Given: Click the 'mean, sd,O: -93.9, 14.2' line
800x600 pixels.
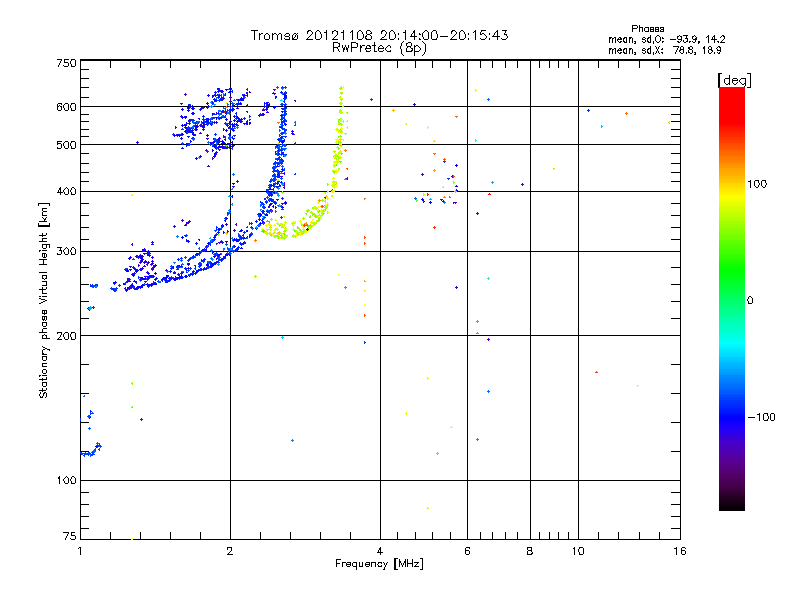Looking at the screenshot, I should tap(666, 39).
